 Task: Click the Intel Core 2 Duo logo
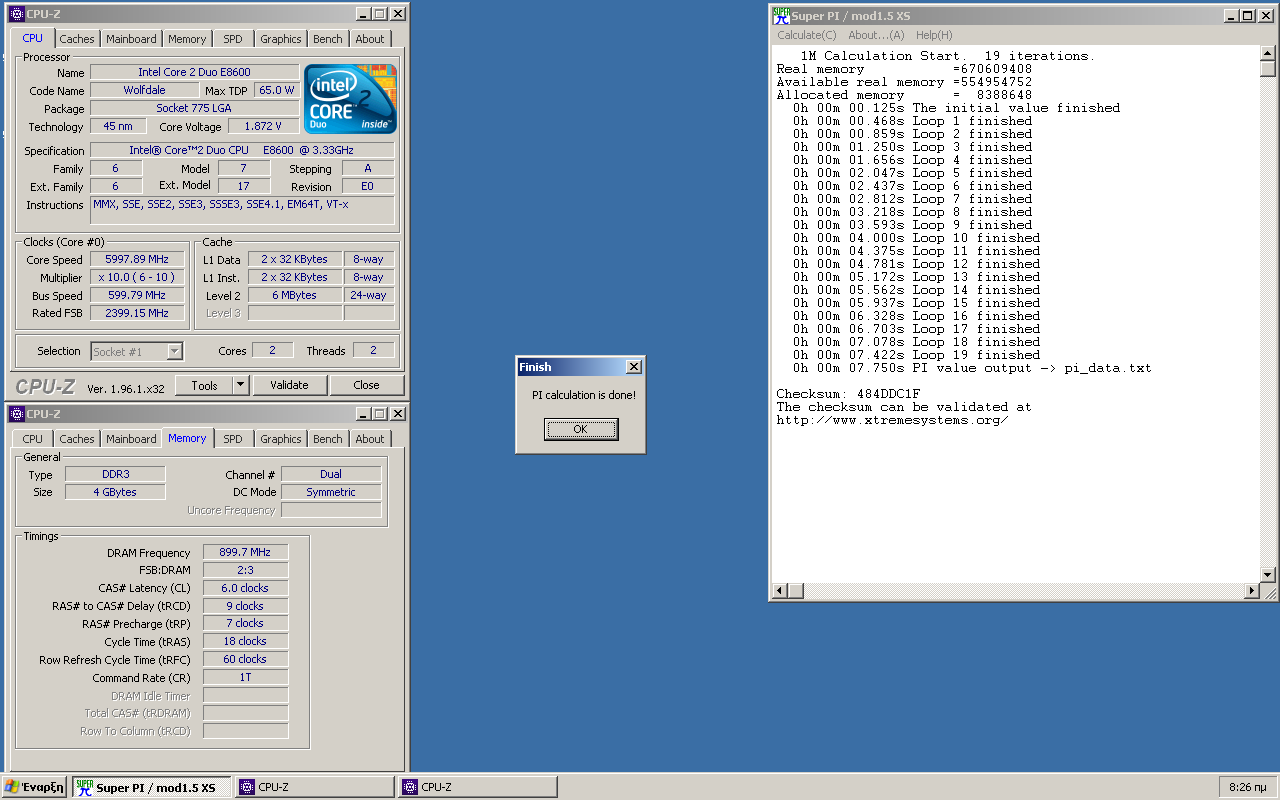click(x=350, y=99)
